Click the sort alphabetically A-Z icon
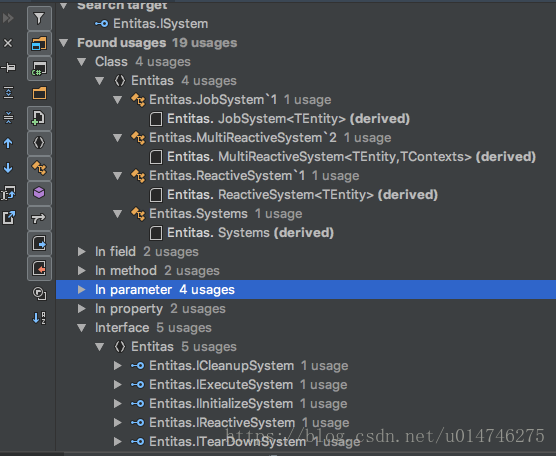Screen dimensions: 556x456 39,318
